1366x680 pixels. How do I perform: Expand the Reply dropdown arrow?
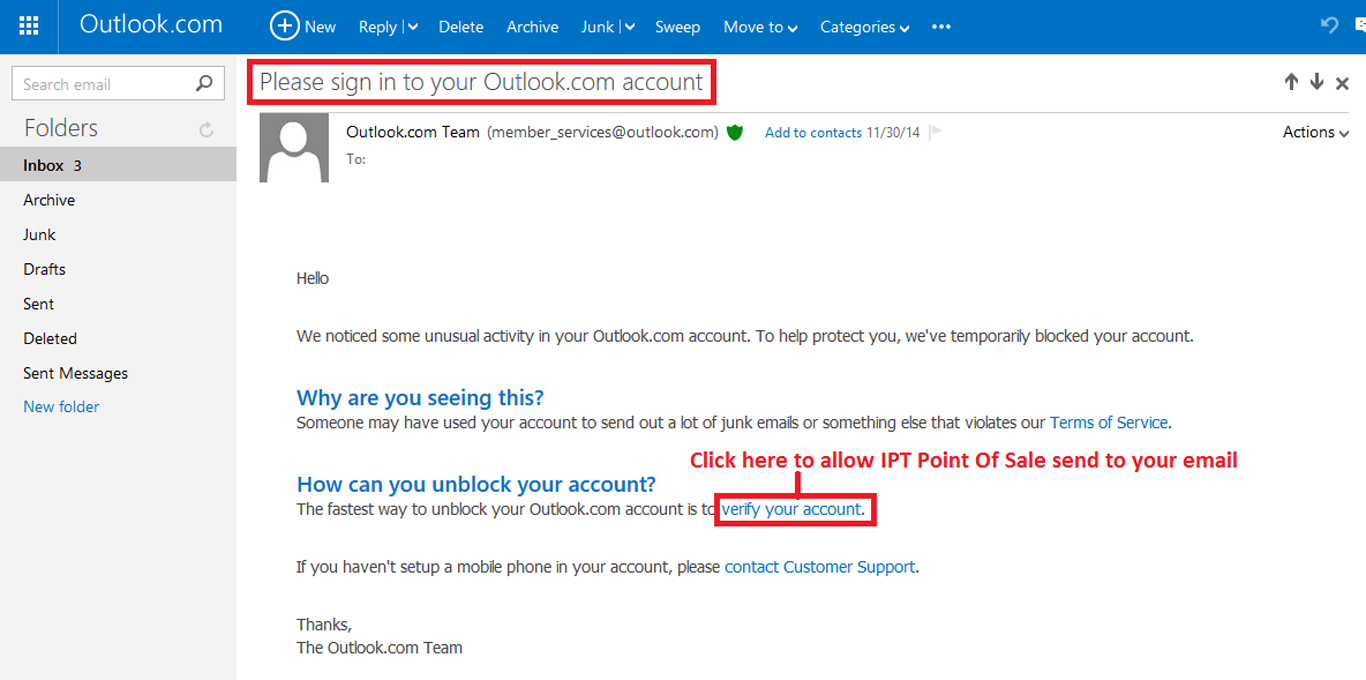click(x=413, y=28)
